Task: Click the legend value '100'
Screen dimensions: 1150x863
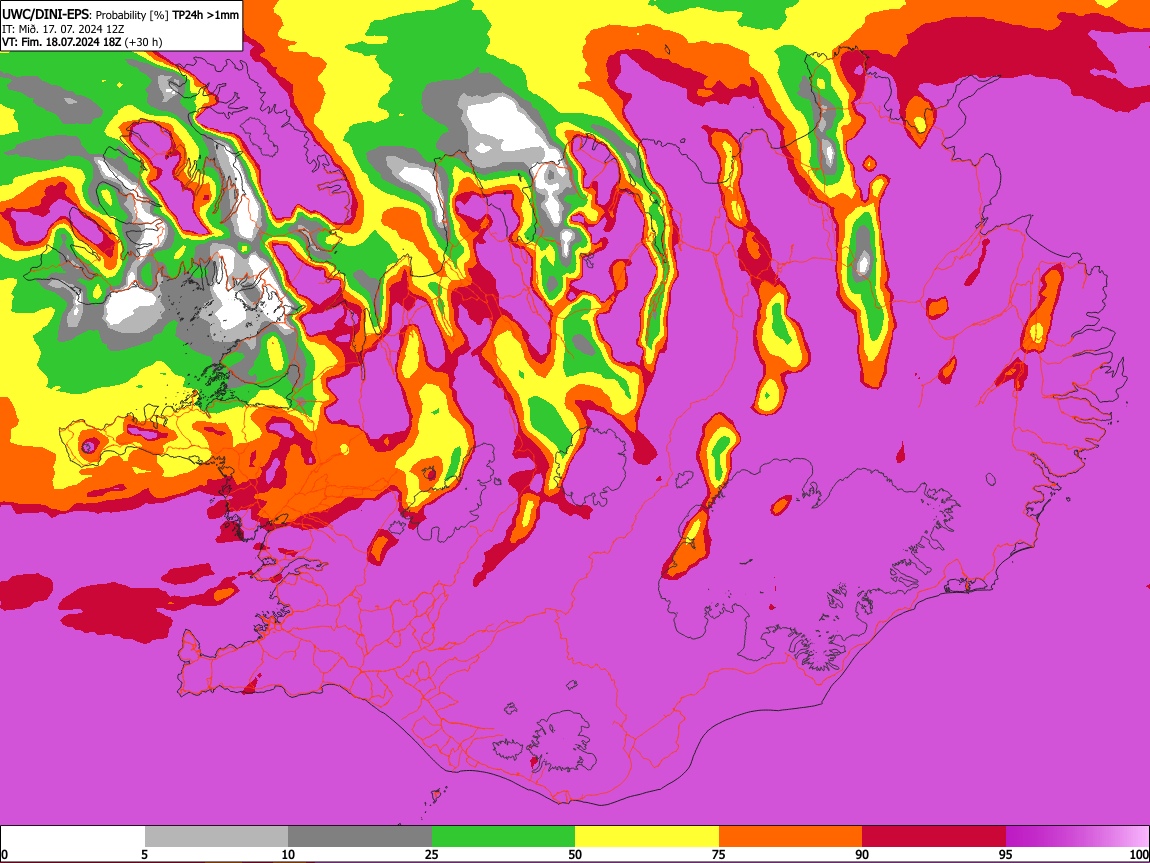Action: coord(1139,854)
